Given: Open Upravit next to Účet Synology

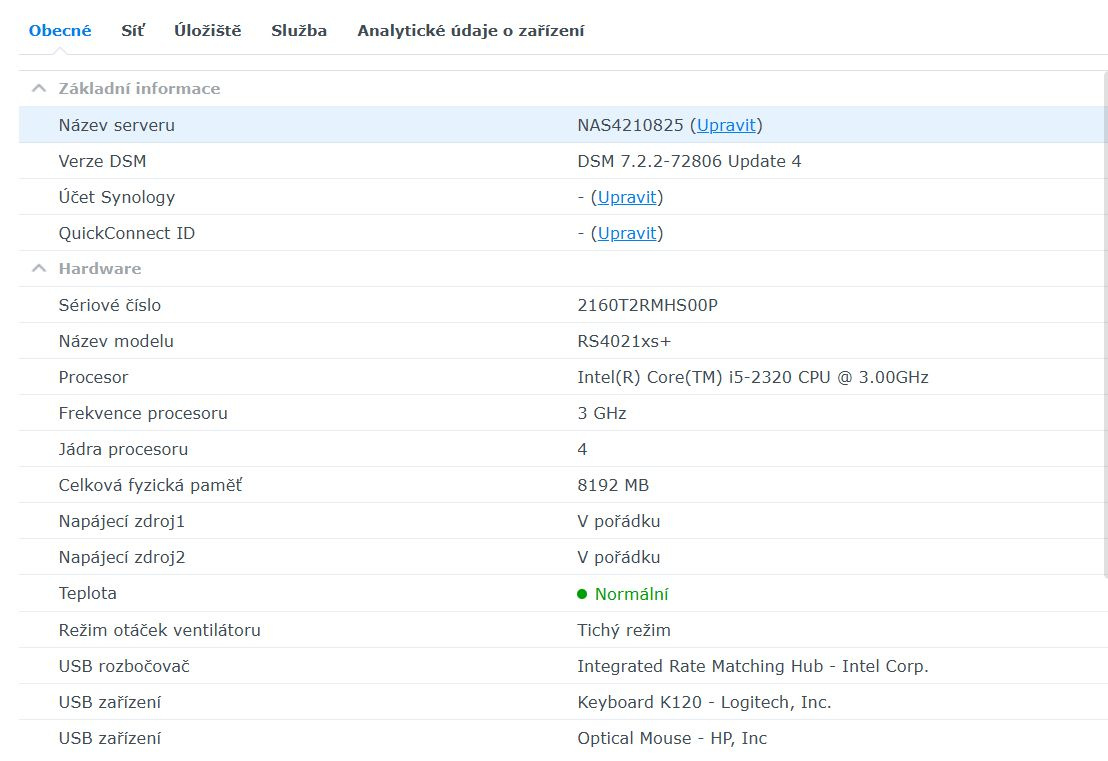Looking at the screenshot, I should pos(627,197).
